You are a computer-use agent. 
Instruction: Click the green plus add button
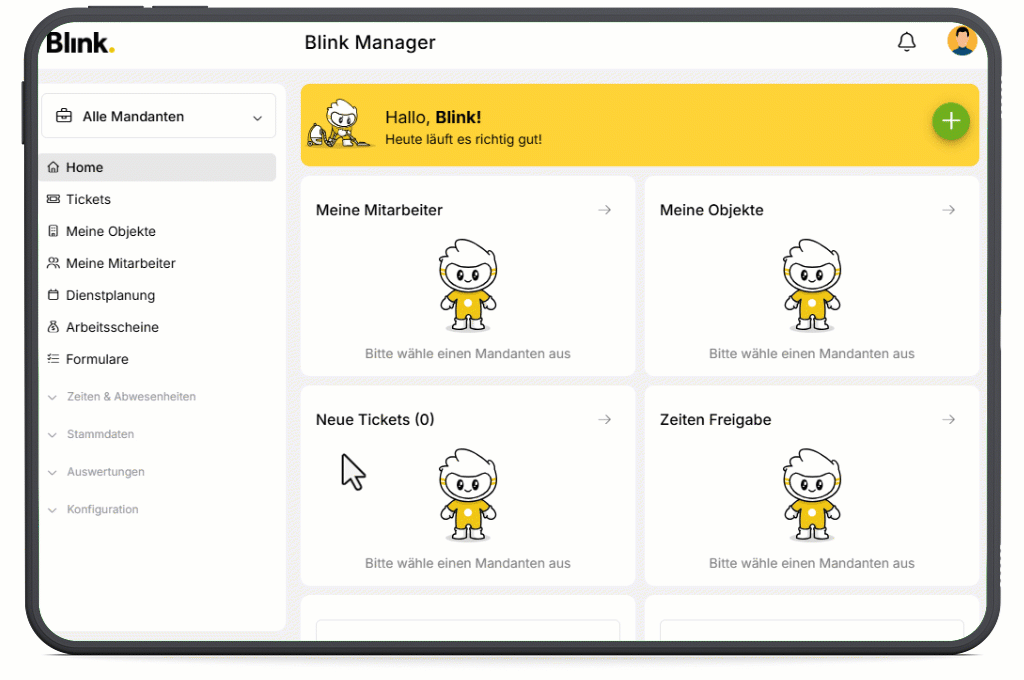(951, 121)
